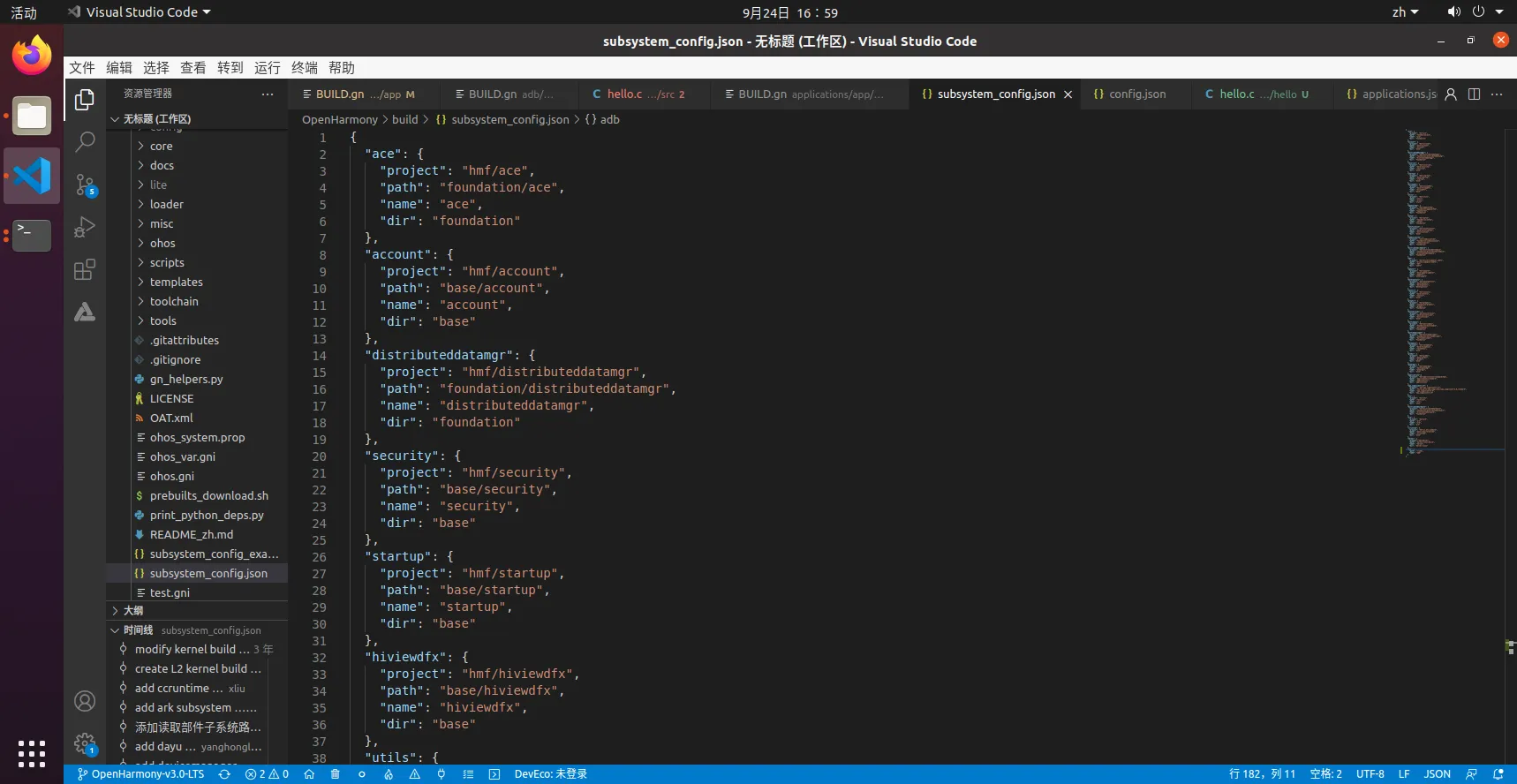Launch Firefox from the Ubuntu dock
This screenshot has height=784, width=1517.
pos(32,56)
